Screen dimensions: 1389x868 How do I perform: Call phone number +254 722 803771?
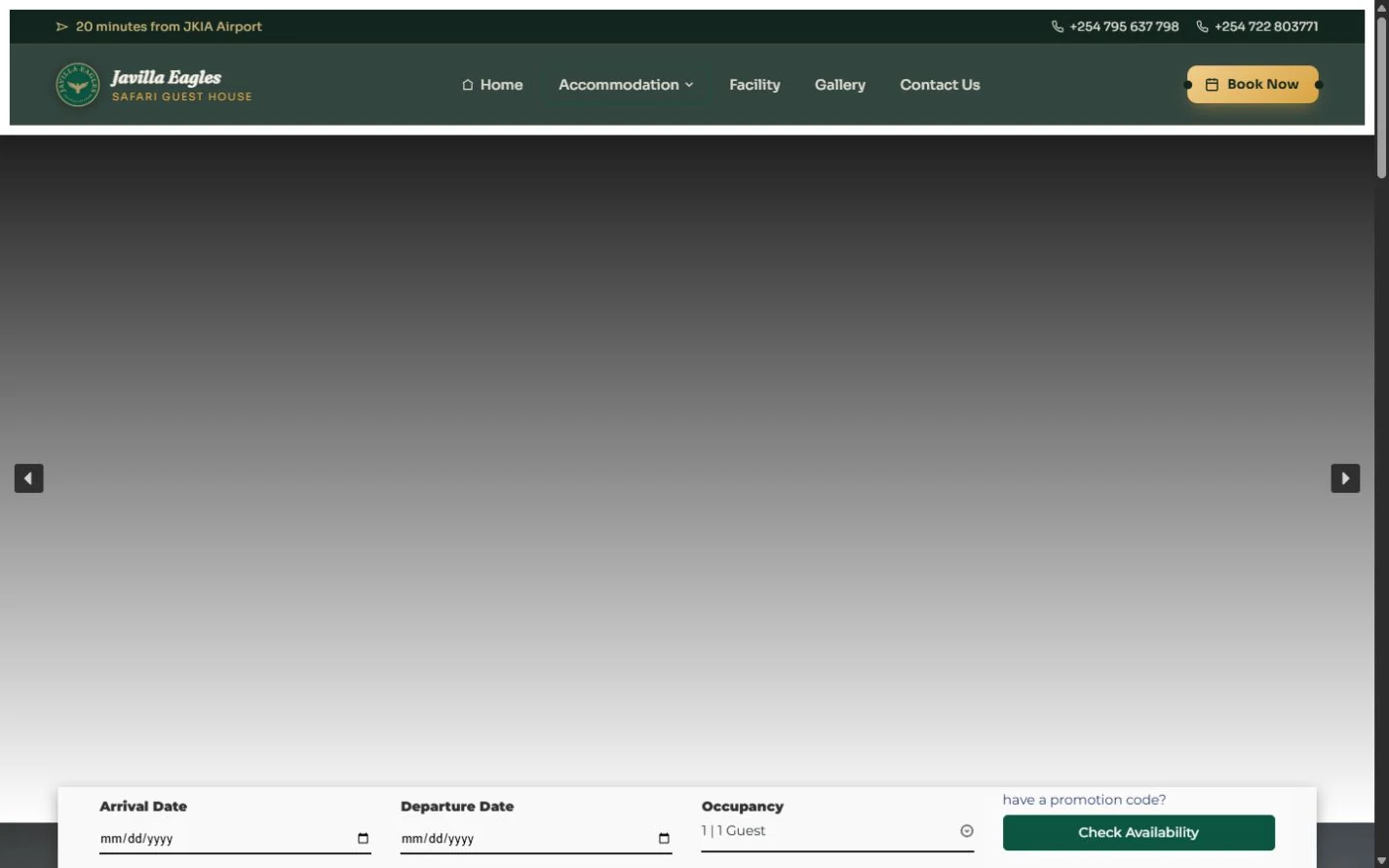pos(1266,26)
